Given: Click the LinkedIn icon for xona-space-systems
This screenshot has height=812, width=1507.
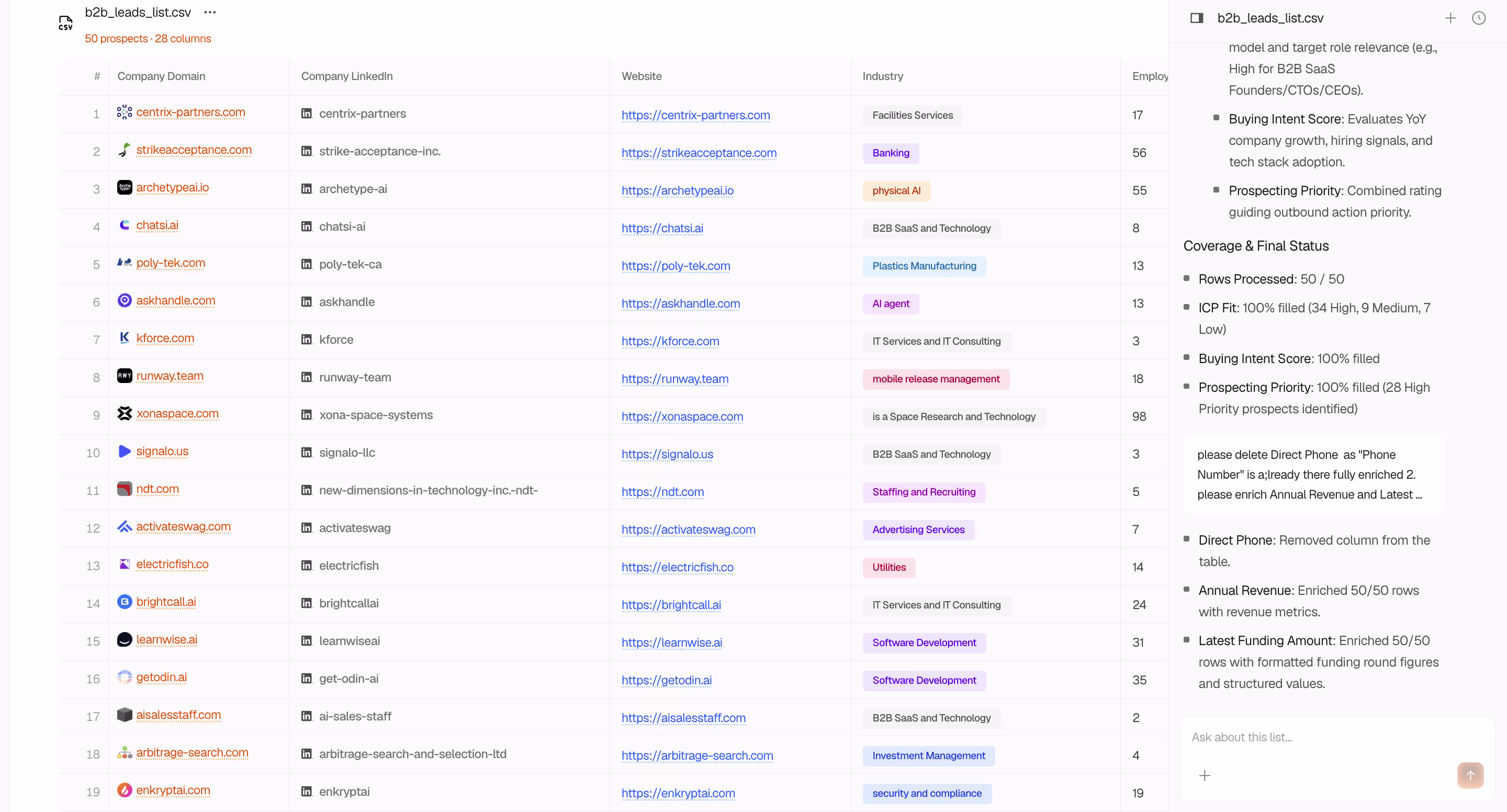Looking at the screenshot, I should click(x=307, y=415).
